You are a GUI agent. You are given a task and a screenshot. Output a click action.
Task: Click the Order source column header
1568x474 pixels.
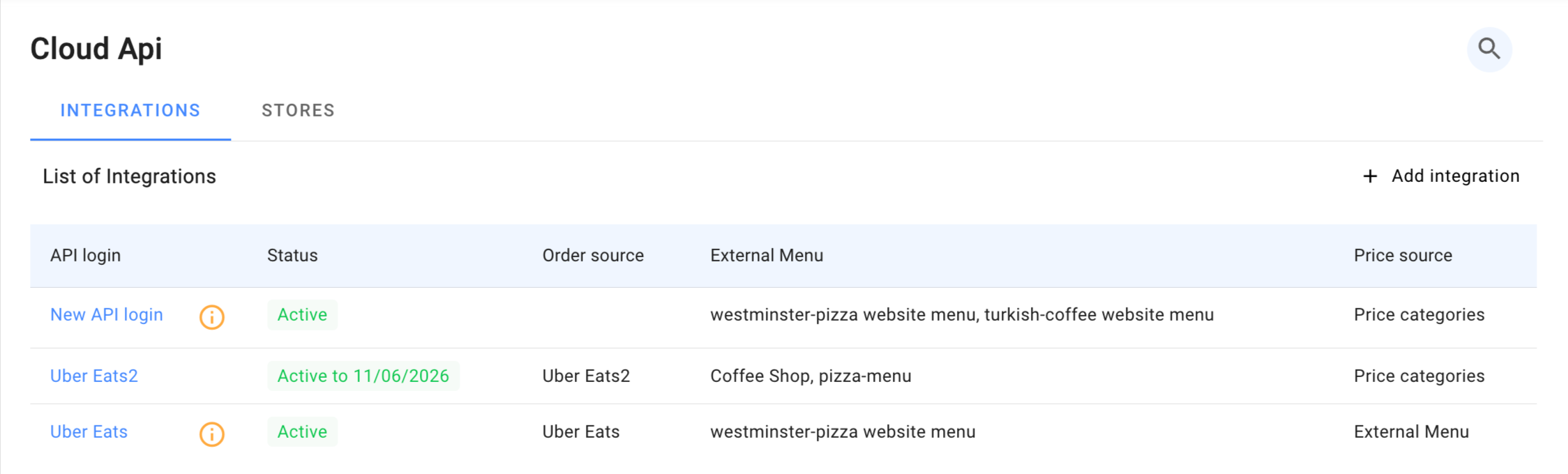pos(593,256)
